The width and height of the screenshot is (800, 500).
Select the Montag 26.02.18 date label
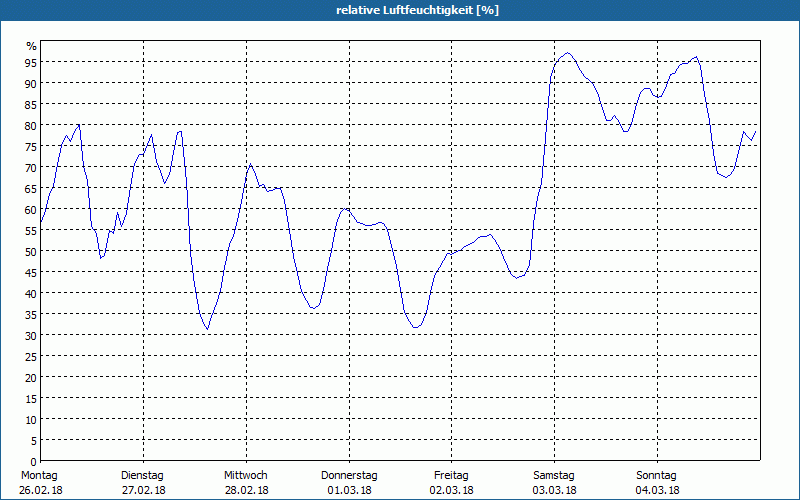[x=40, y=483]
